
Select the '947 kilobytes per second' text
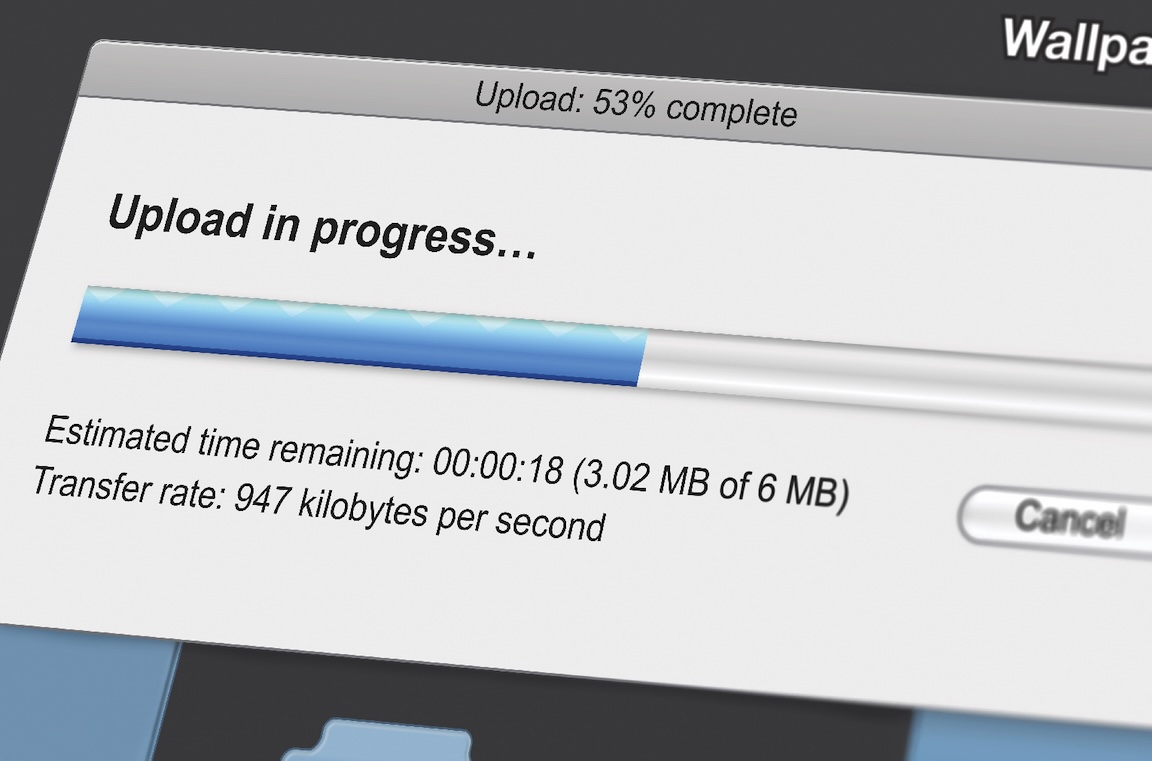420,511
